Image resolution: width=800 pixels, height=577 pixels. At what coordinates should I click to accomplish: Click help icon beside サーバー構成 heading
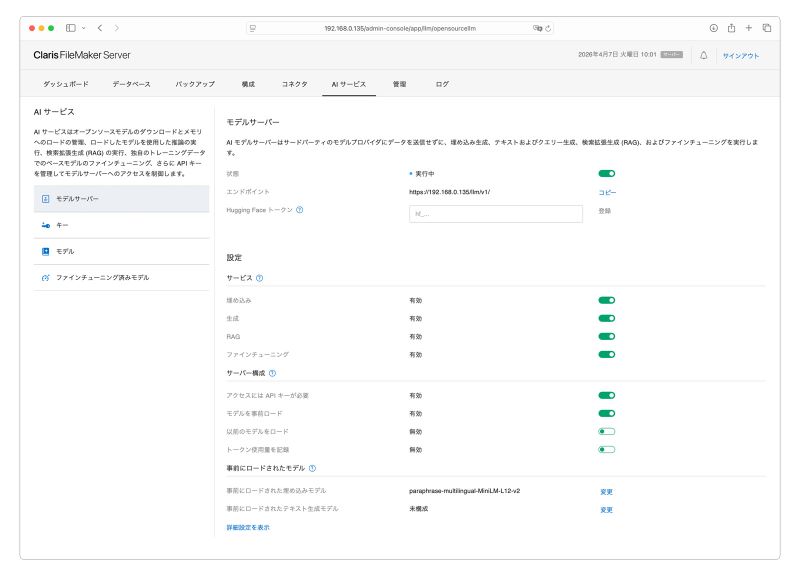(272, 373)
